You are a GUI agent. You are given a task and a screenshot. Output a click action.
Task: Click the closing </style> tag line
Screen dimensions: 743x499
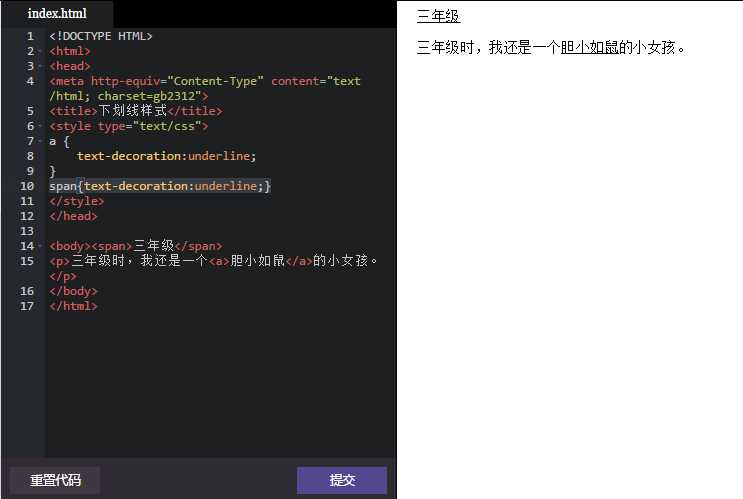point(76,201)
